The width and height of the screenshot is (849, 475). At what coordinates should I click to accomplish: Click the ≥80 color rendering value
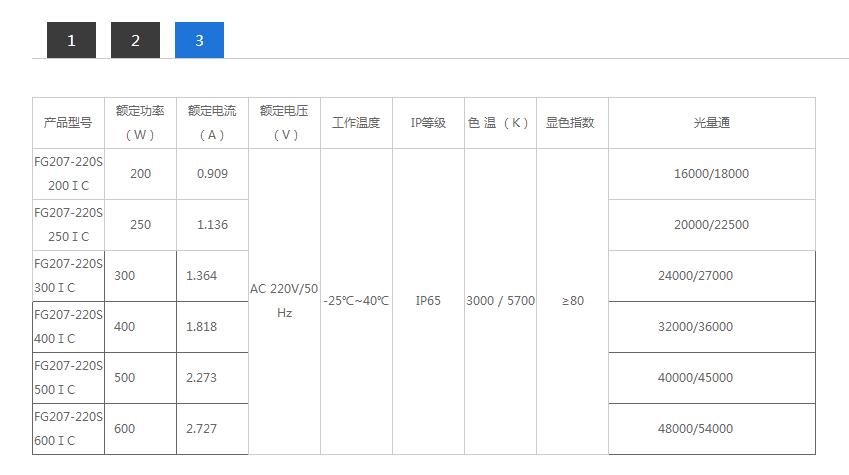tap(573, 301)
